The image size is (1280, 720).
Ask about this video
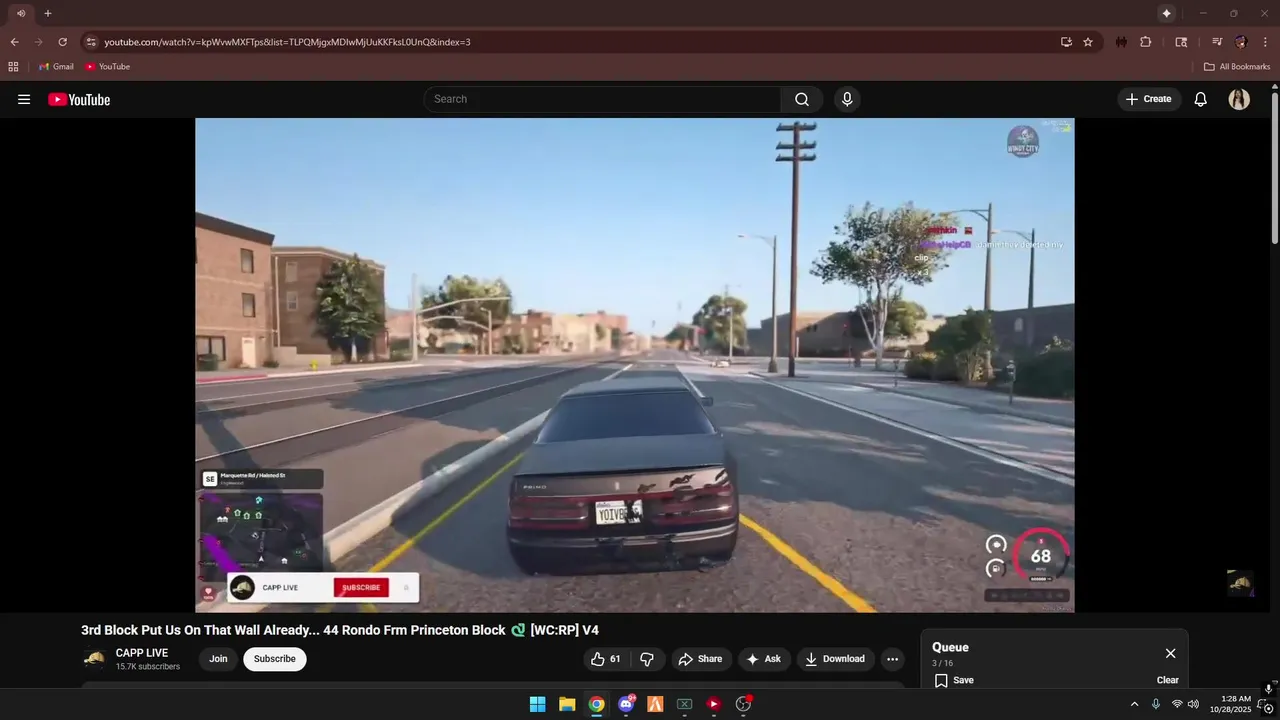coord(763,659)
